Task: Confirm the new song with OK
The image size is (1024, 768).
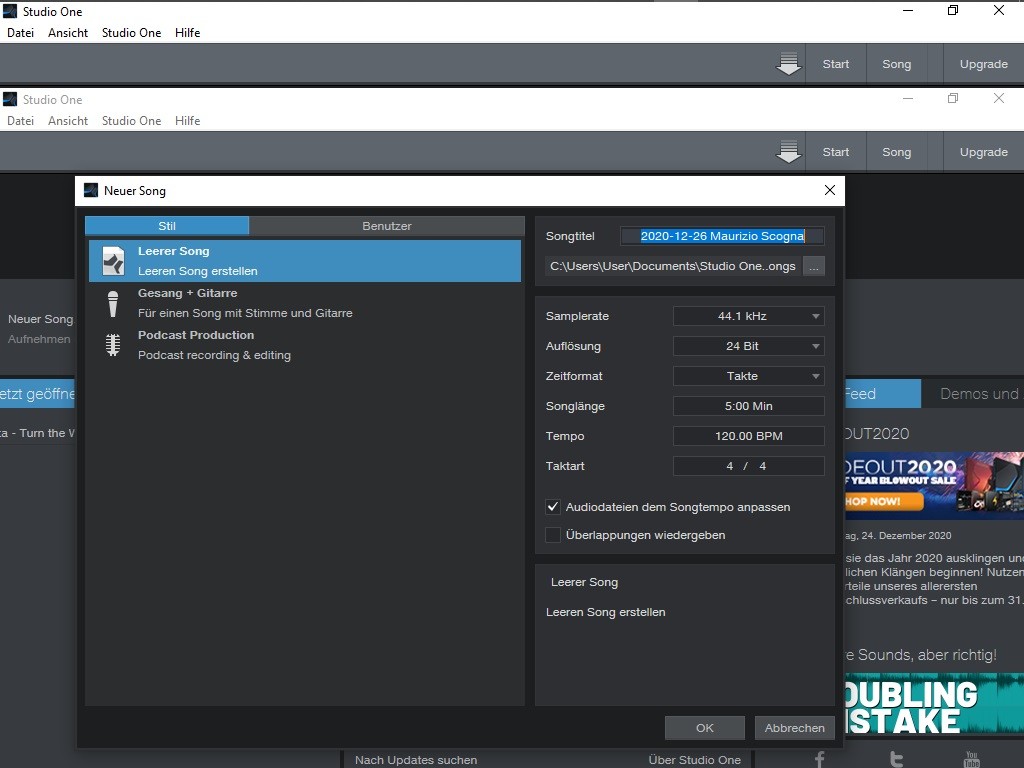Action: pos(705,728)
